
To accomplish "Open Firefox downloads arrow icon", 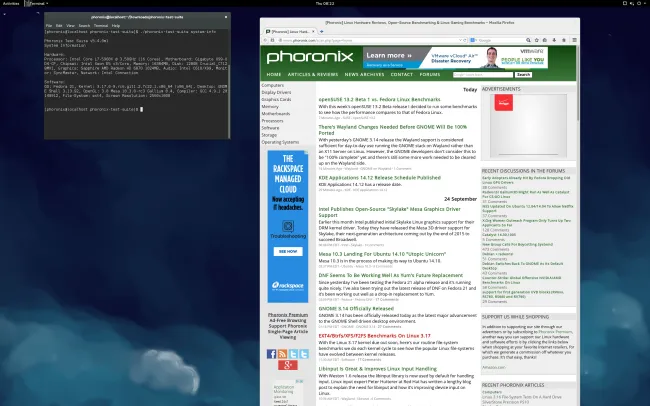I will (554, 40).
